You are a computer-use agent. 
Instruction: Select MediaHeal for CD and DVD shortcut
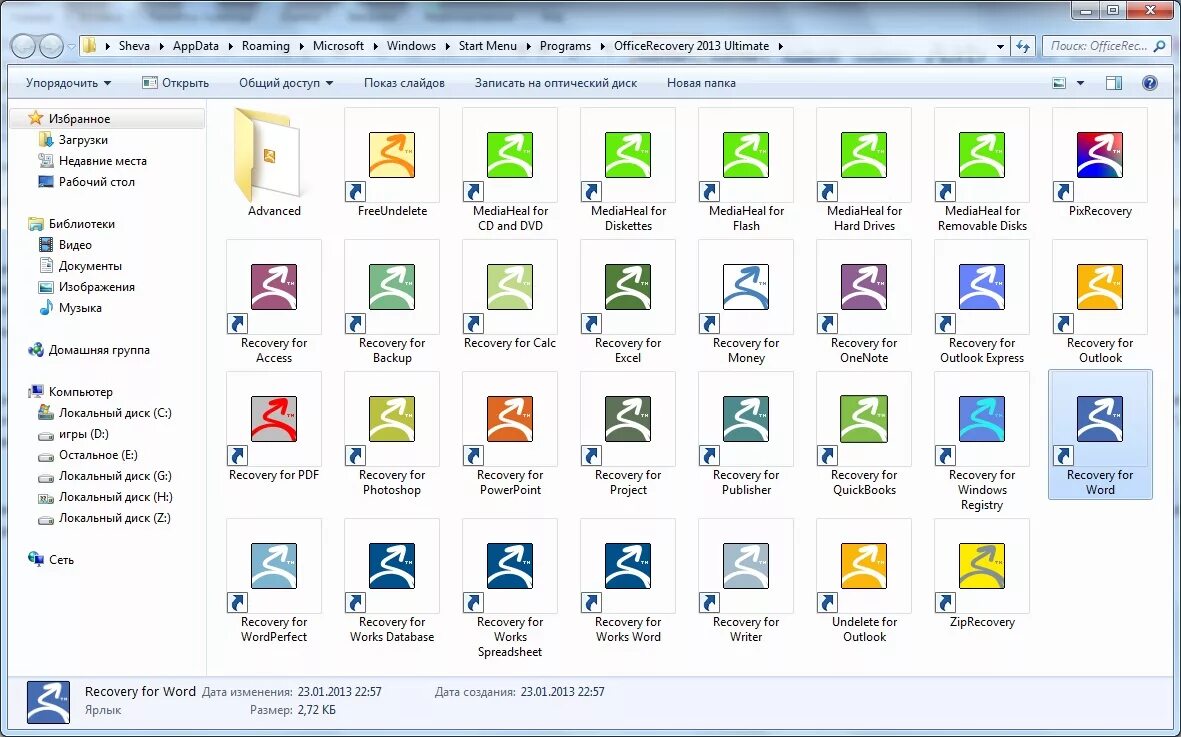tap(510, 170)
